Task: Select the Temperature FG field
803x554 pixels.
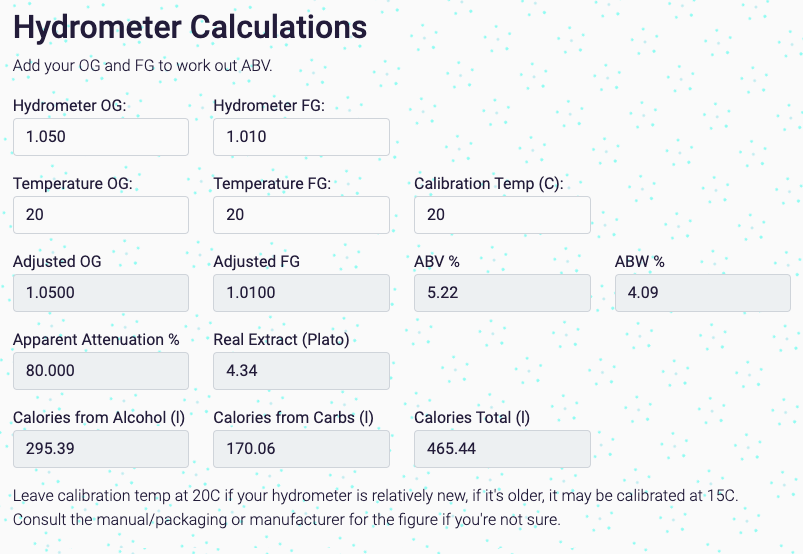Action: 301,215
